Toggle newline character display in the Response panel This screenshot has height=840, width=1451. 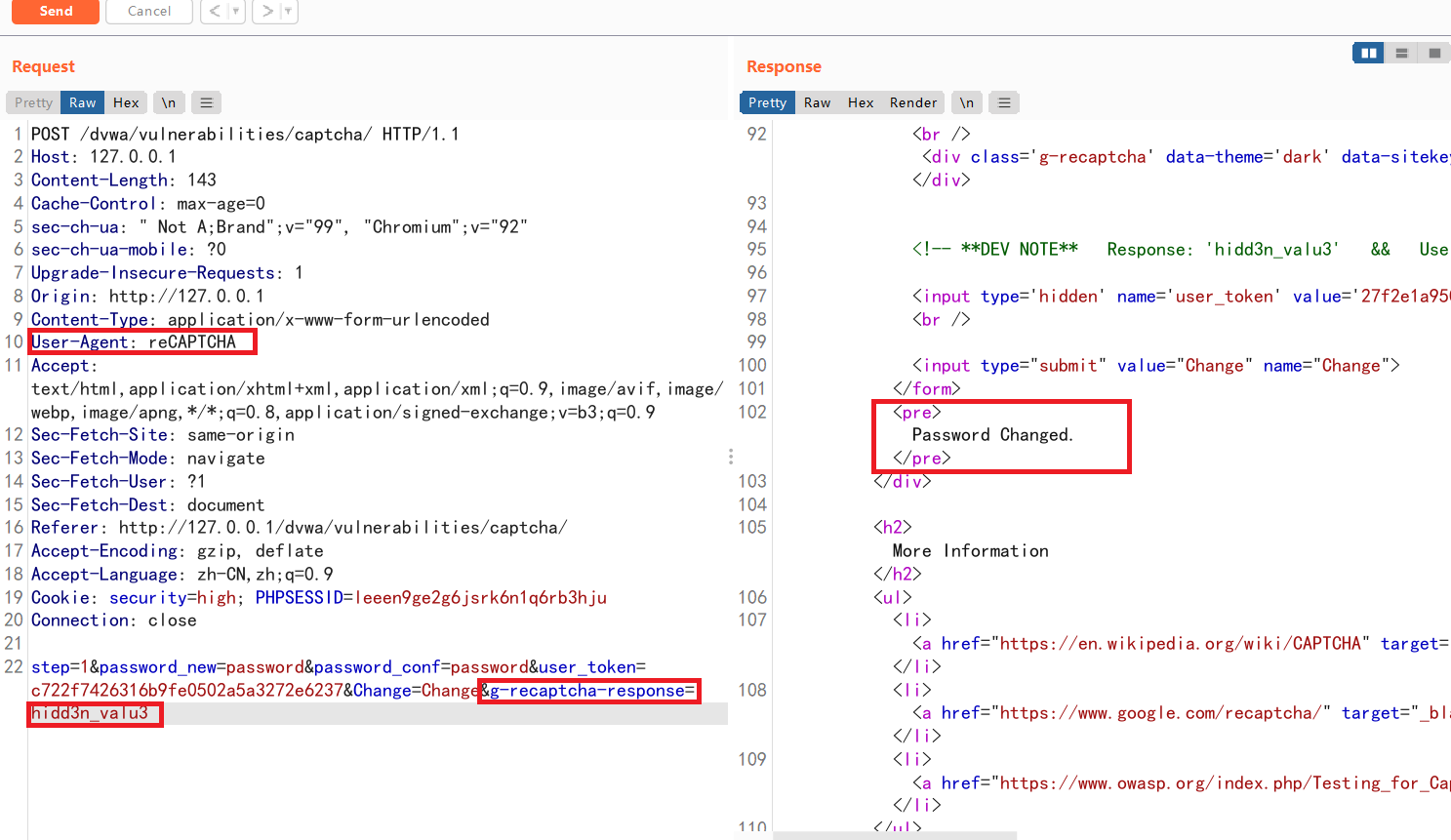967,101
